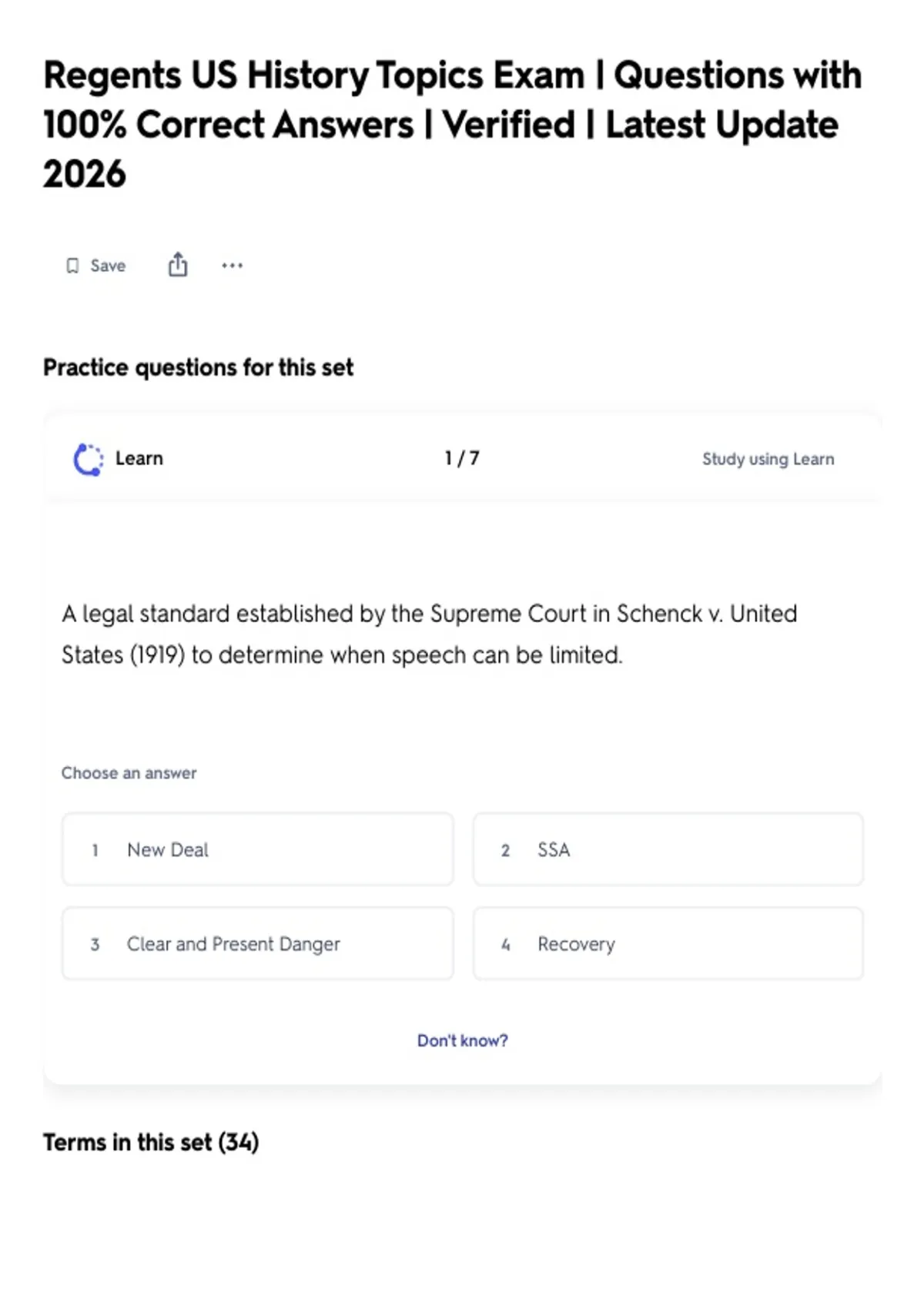Choose Clear and Present Danger answer

[x=257, y=943]
